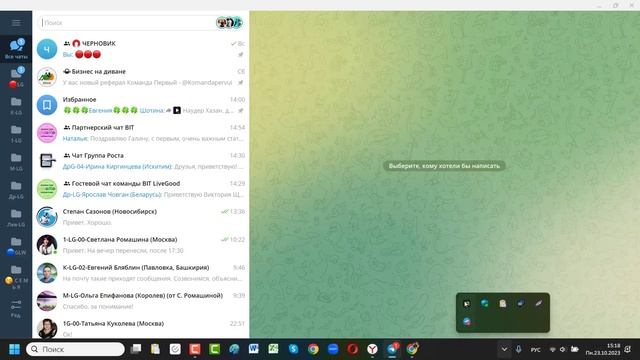Click the bookmark avatar of Избранное
The image size is (640, 360).
tap(47, 105)
